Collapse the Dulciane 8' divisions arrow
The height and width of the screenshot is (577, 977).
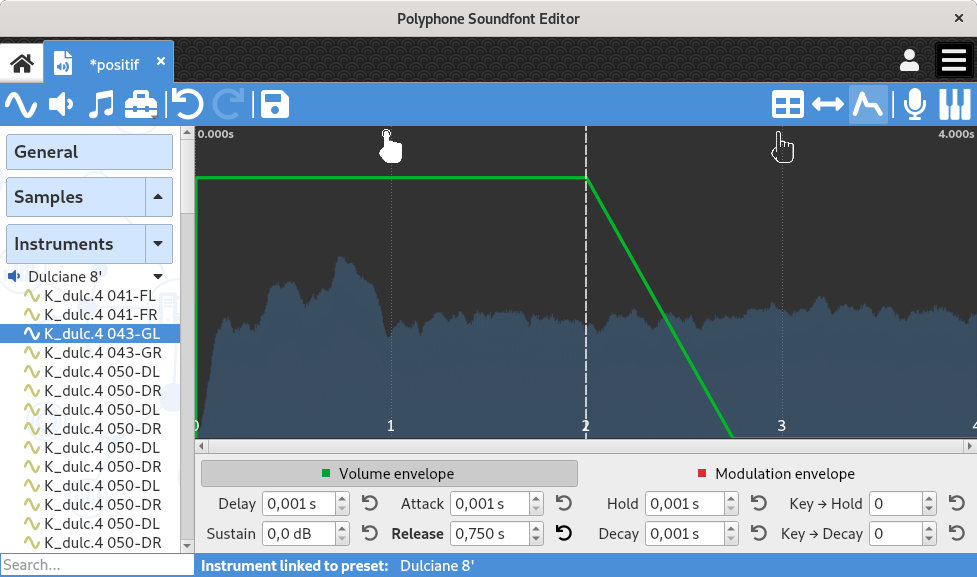click(x=158, y=277)
